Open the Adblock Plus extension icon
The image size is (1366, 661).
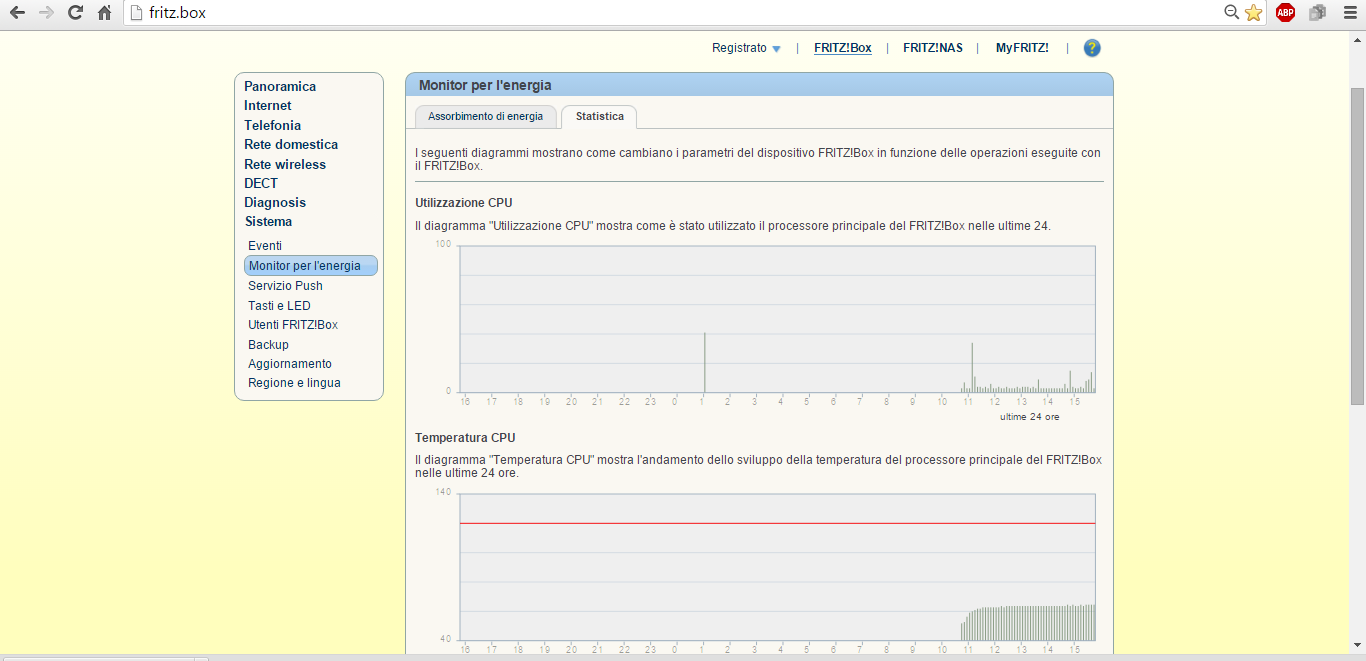click(1285, 13)
